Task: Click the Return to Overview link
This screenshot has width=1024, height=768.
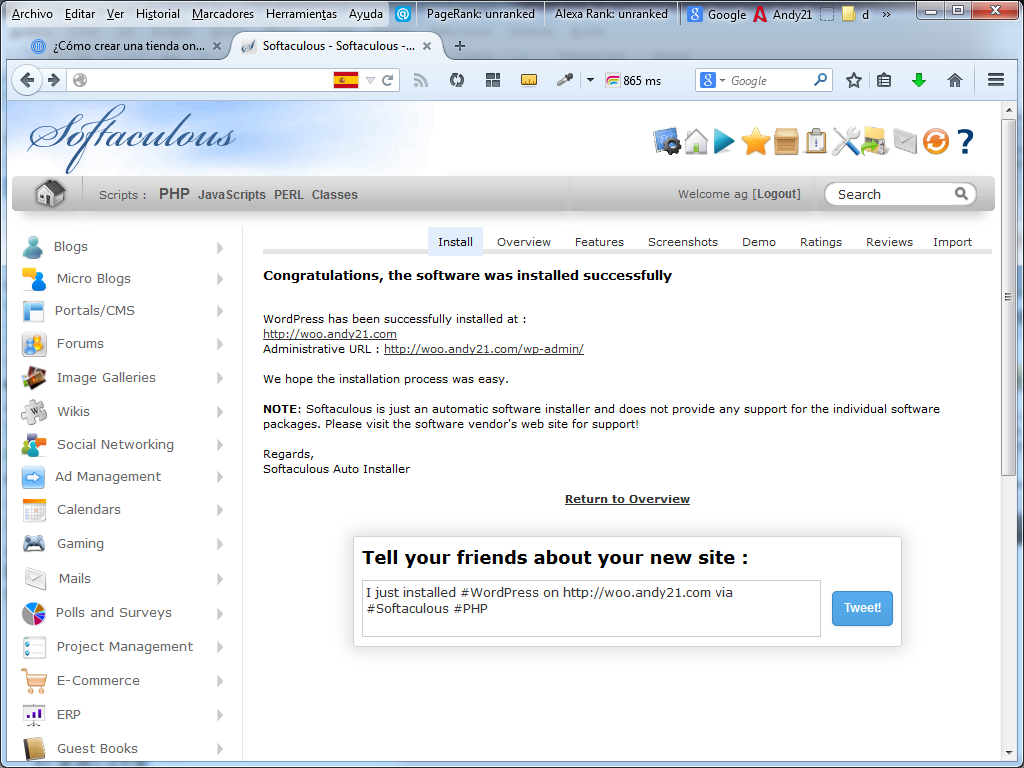Action: point(627,499)
